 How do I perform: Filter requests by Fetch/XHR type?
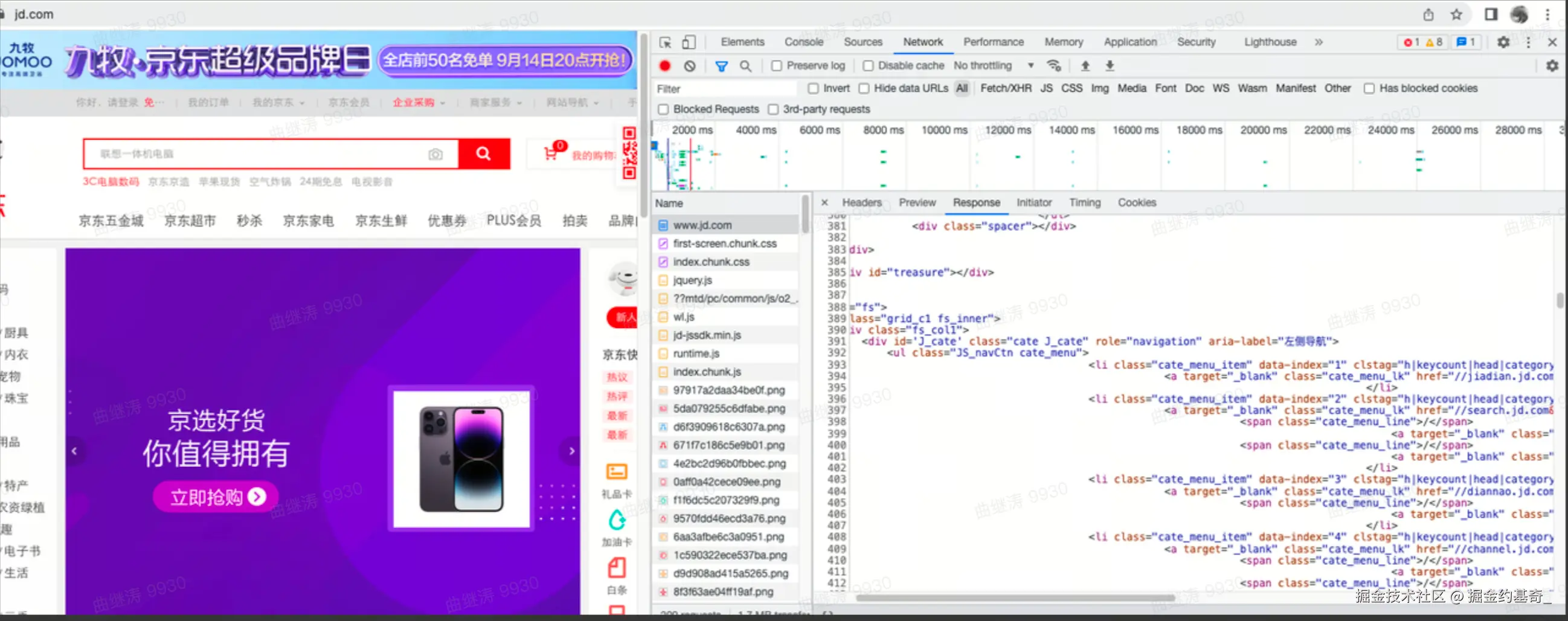point(1006,88)
